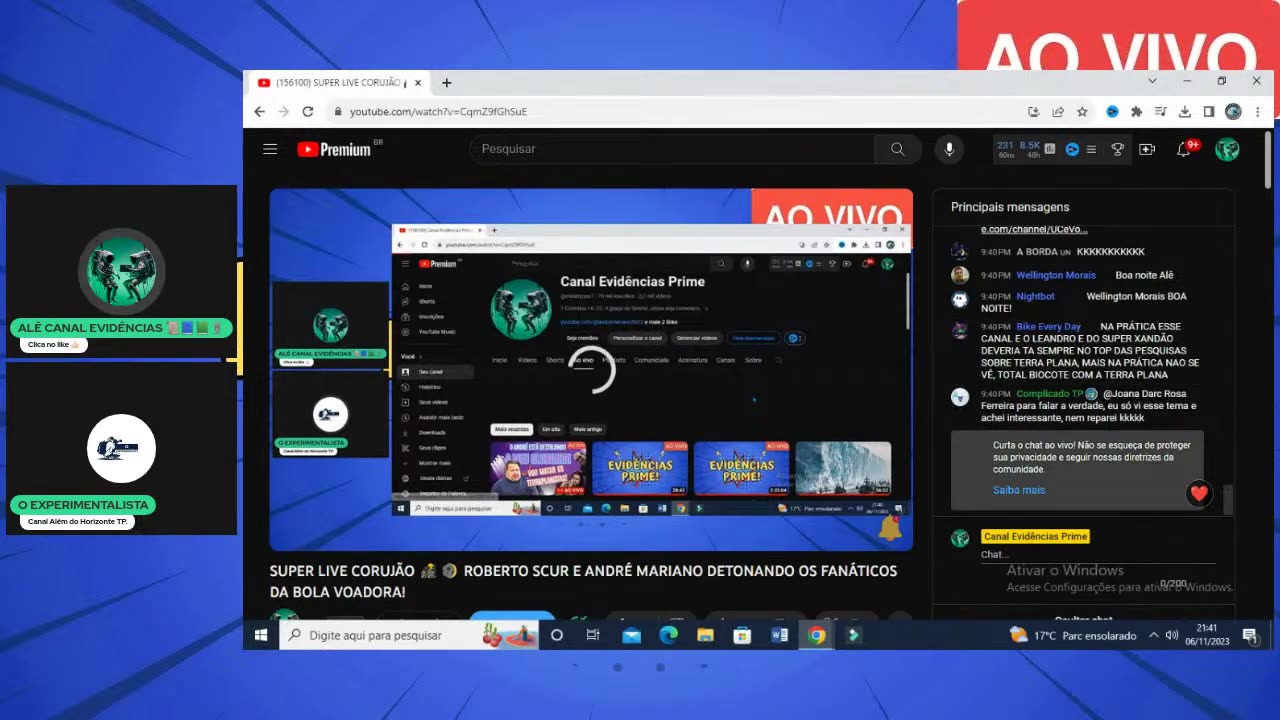This screenshot has width=1280, height=720.
Task: Open a new Chrome tab
Action: click(447, 82)
